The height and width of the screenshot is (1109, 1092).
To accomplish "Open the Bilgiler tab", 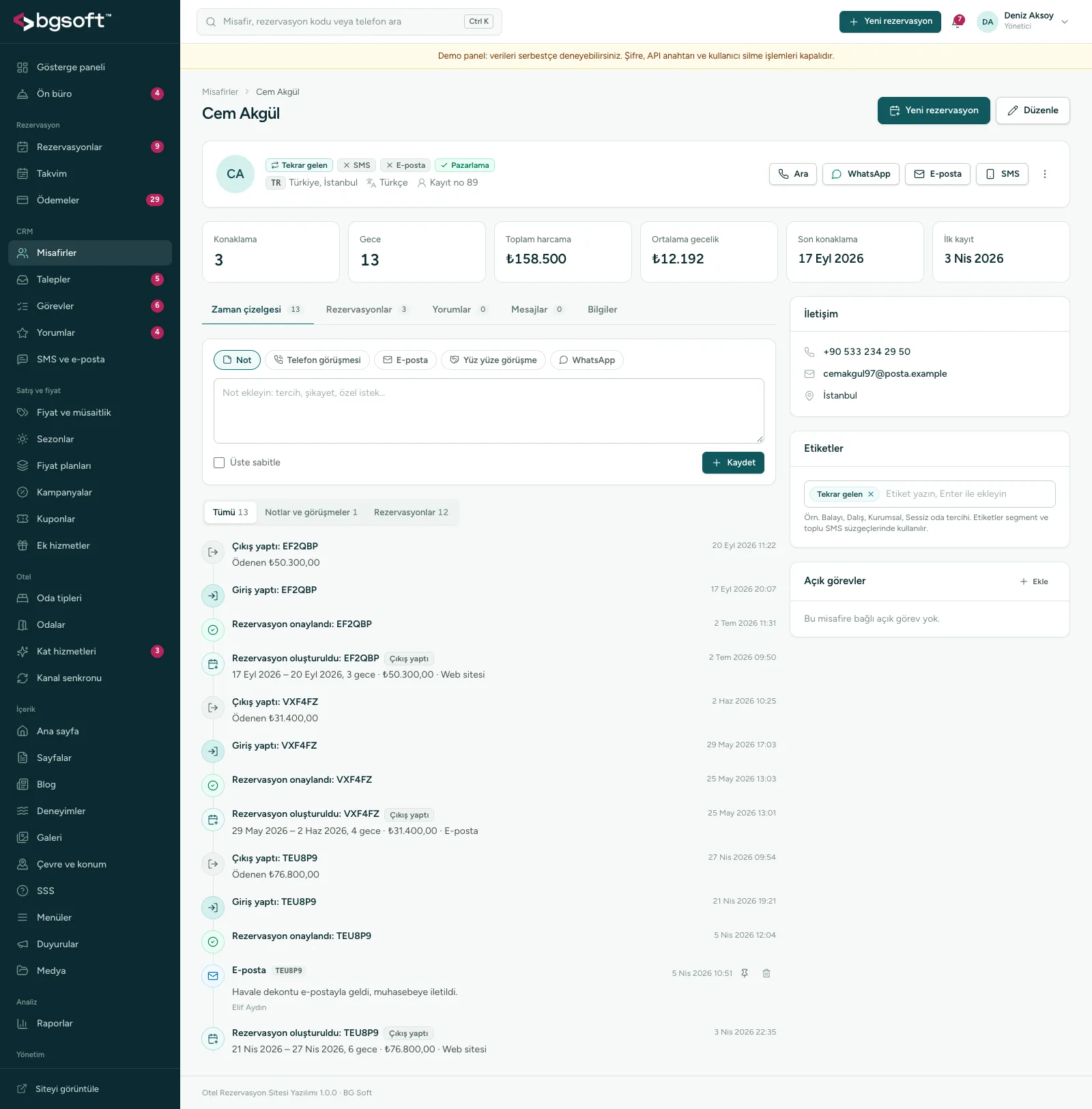I will click(x=603, y=309).
